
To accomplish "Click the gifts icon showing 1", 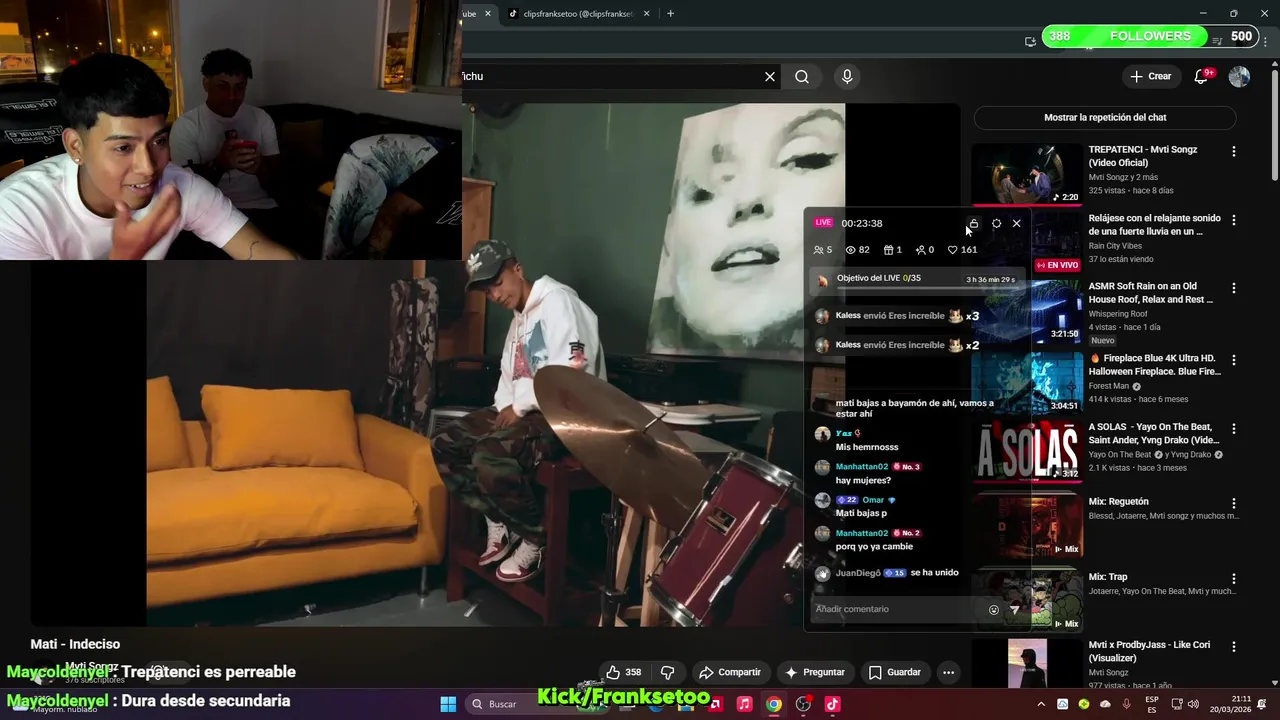I will (x=888, y=250).
